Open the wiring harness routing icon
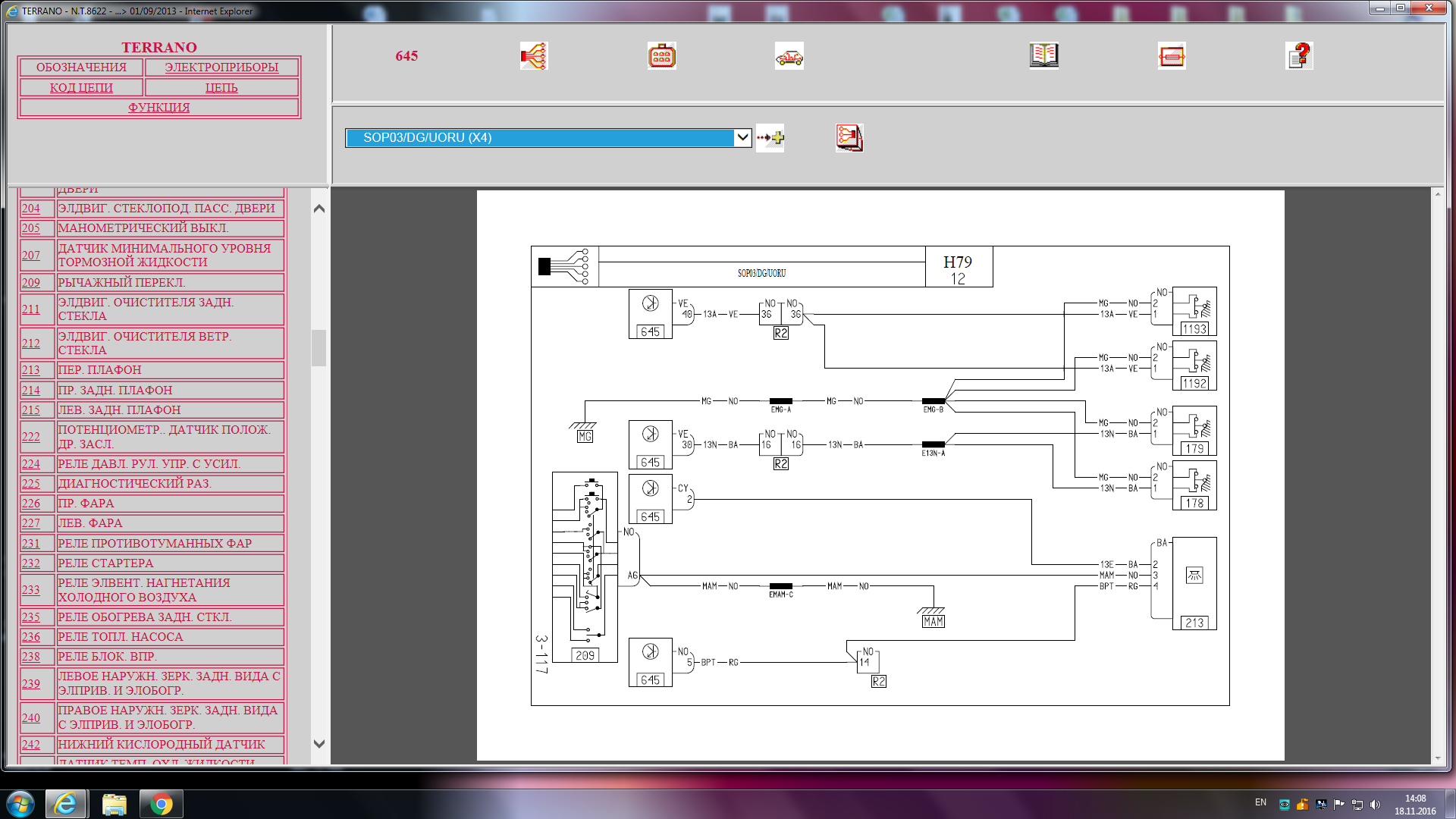 [x=534, y=56]
